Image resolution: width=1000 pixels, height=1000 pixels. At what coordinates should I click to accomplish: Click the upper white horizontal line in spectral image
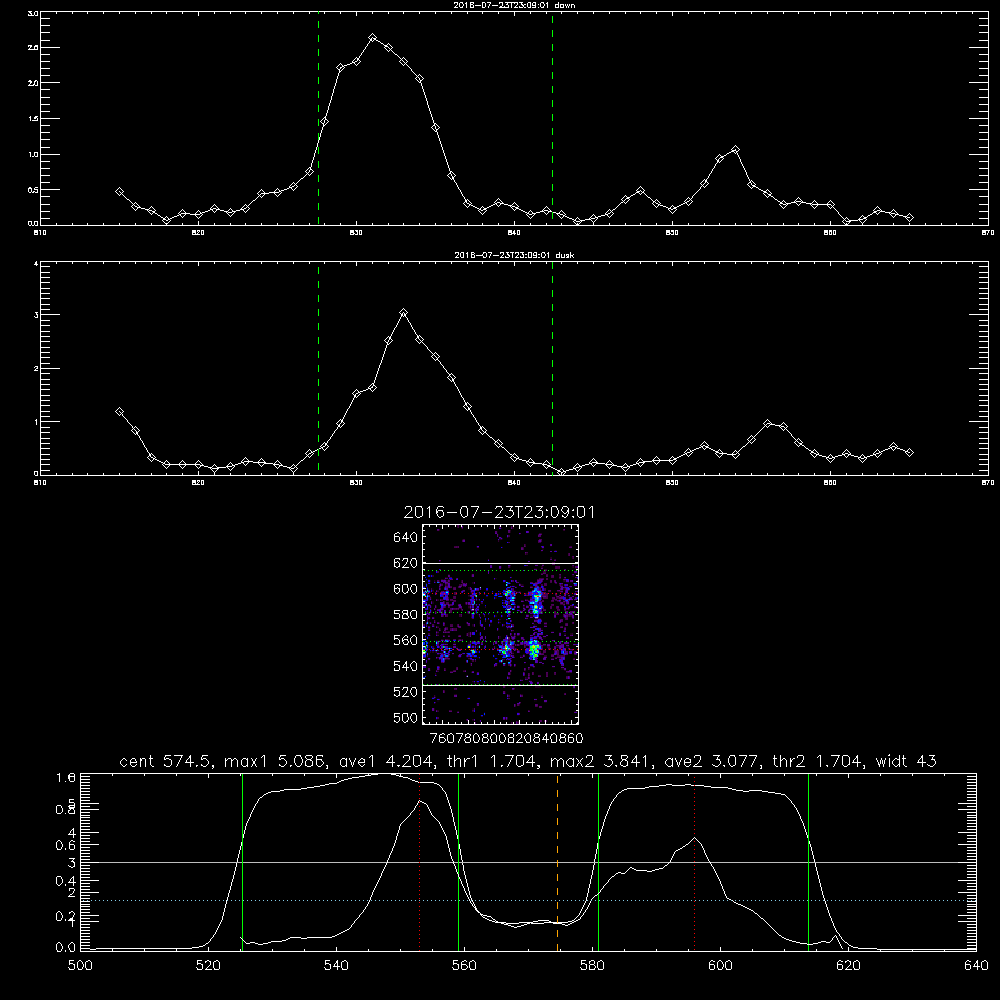click(500, 563)
